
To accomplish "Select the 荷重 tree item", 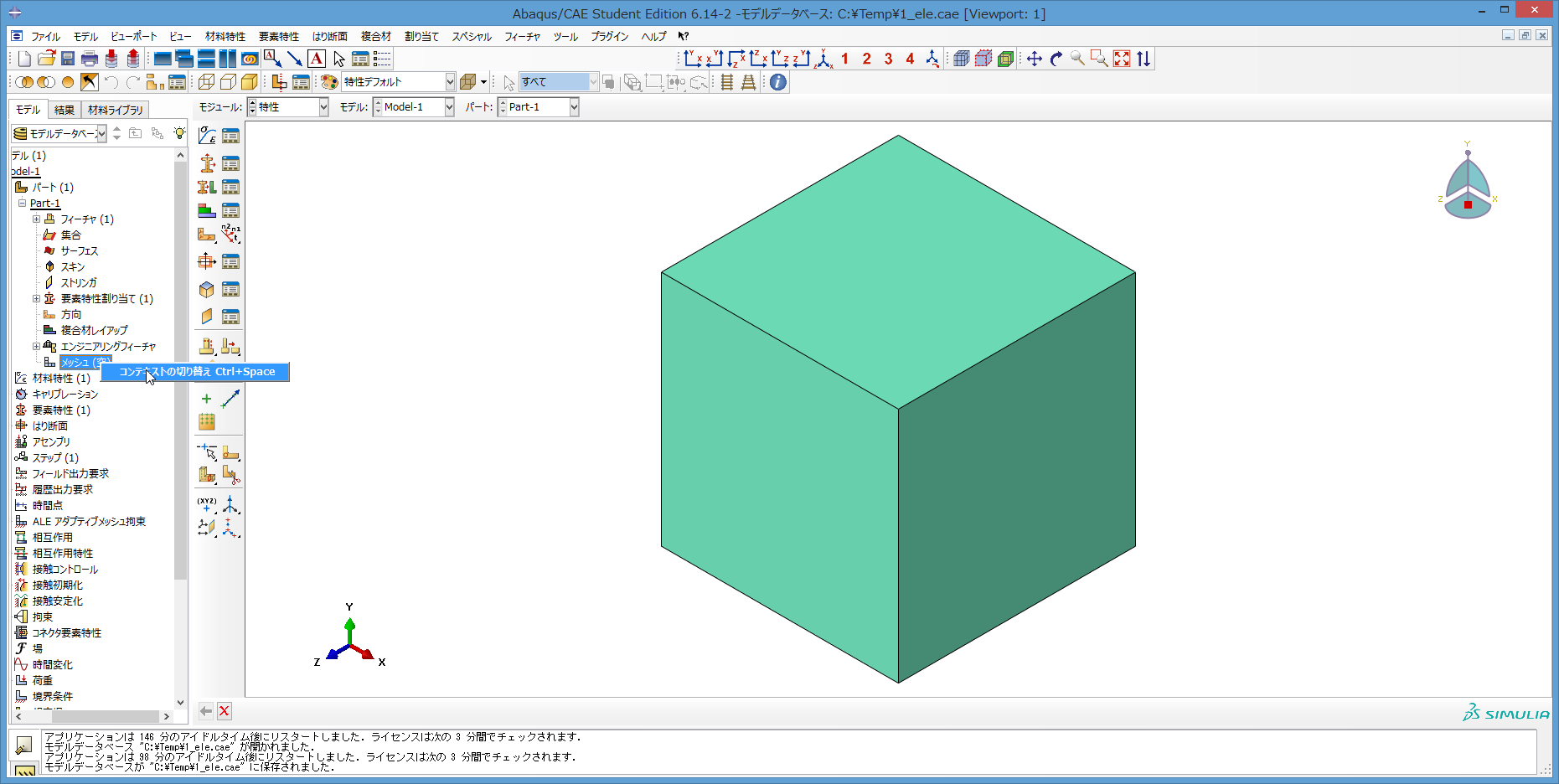I will pyautogui.click(x=42, y=681).
